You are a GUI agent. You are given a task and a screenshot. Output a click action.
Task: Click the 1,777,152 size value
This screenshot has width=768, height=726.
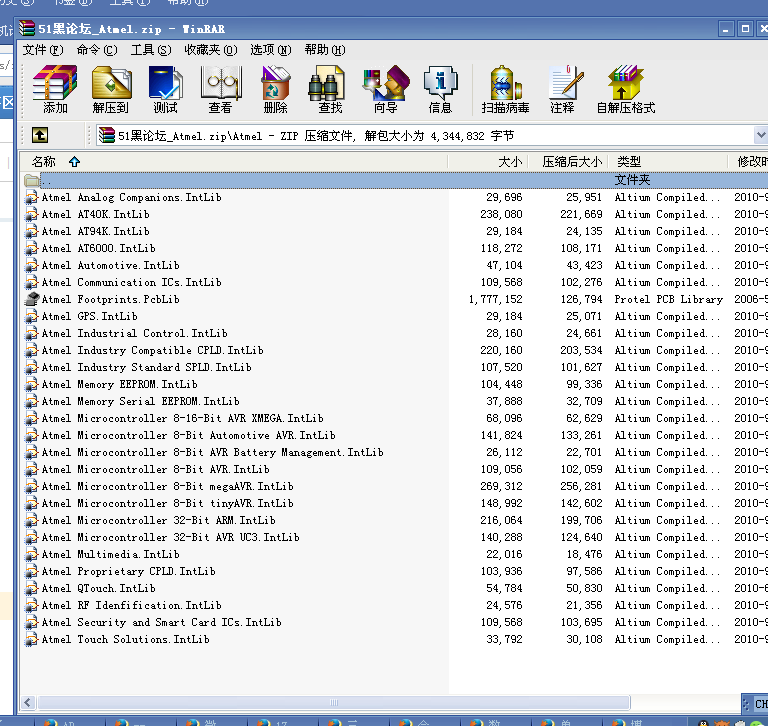coord(495,299)
